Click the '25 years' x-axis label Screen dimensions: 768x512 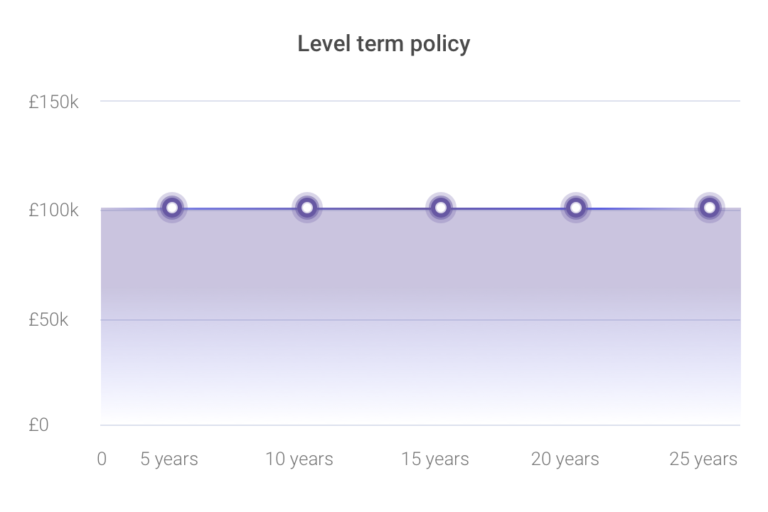[x=703, y=460]
